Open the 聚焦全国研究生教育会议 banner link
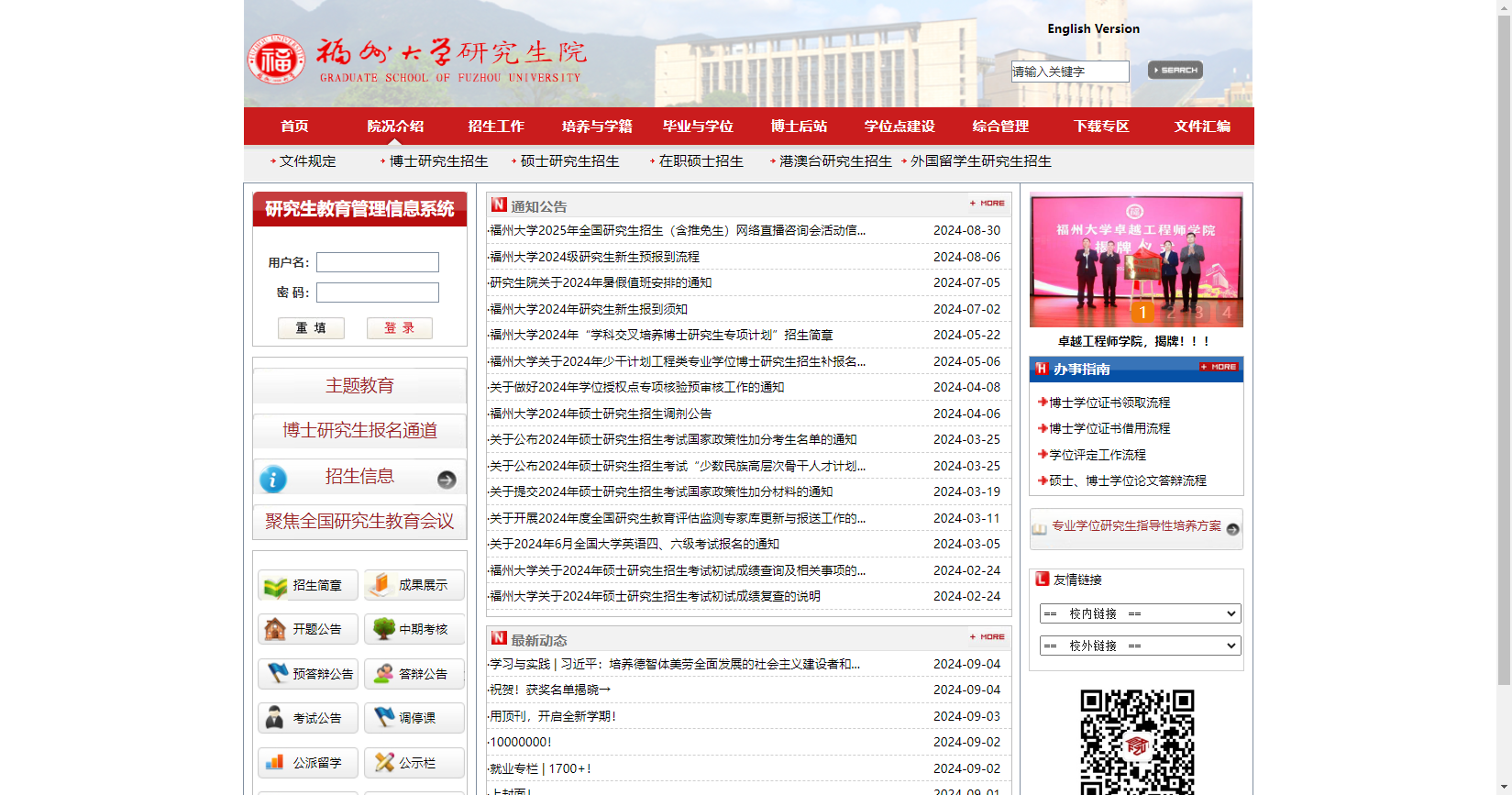 pos(359,522)
